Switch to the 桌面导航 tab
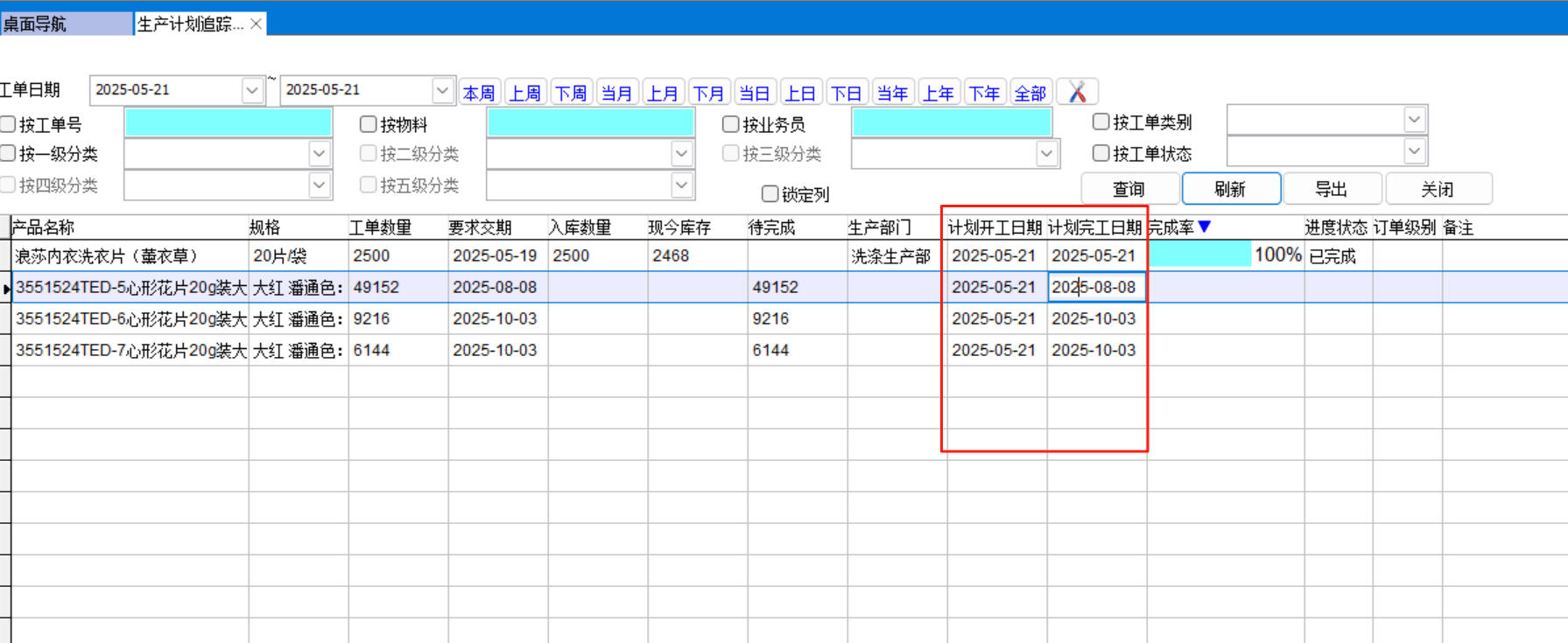 (66, 24)
